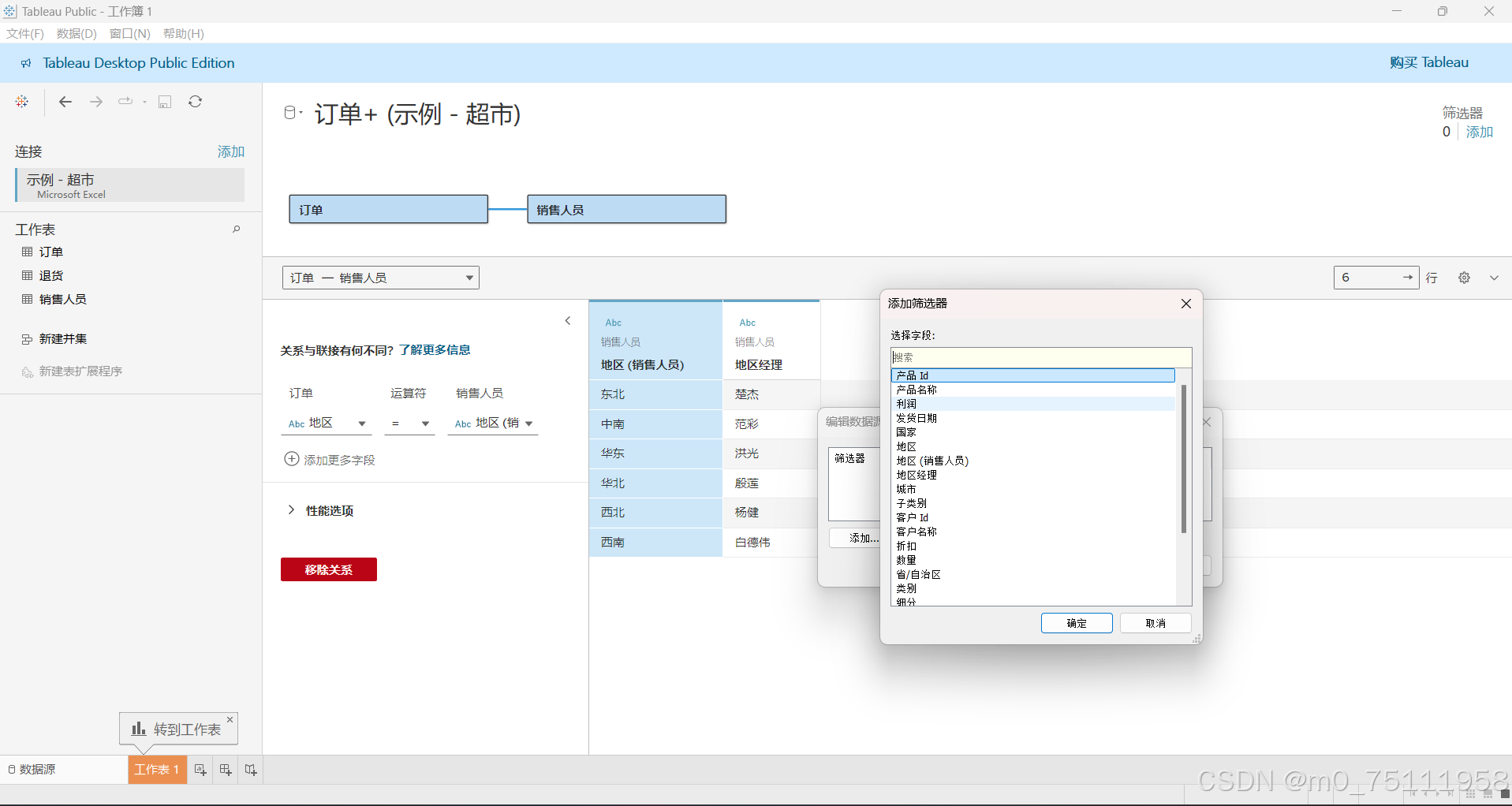Select 客户名称 in the field list
Viewport: 1512px width, 806px height.
(x=1033, y=532)
